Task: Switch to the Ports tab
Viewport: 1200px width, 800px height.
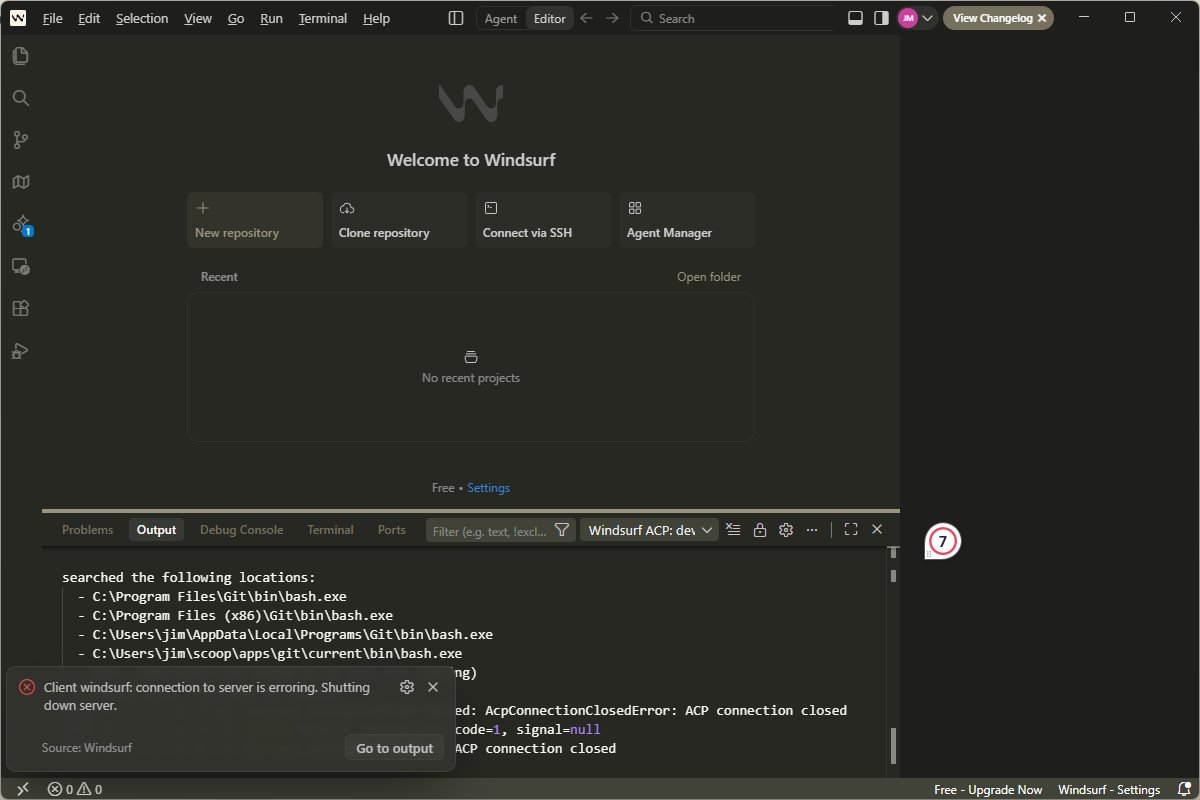Action: point(392,530)
